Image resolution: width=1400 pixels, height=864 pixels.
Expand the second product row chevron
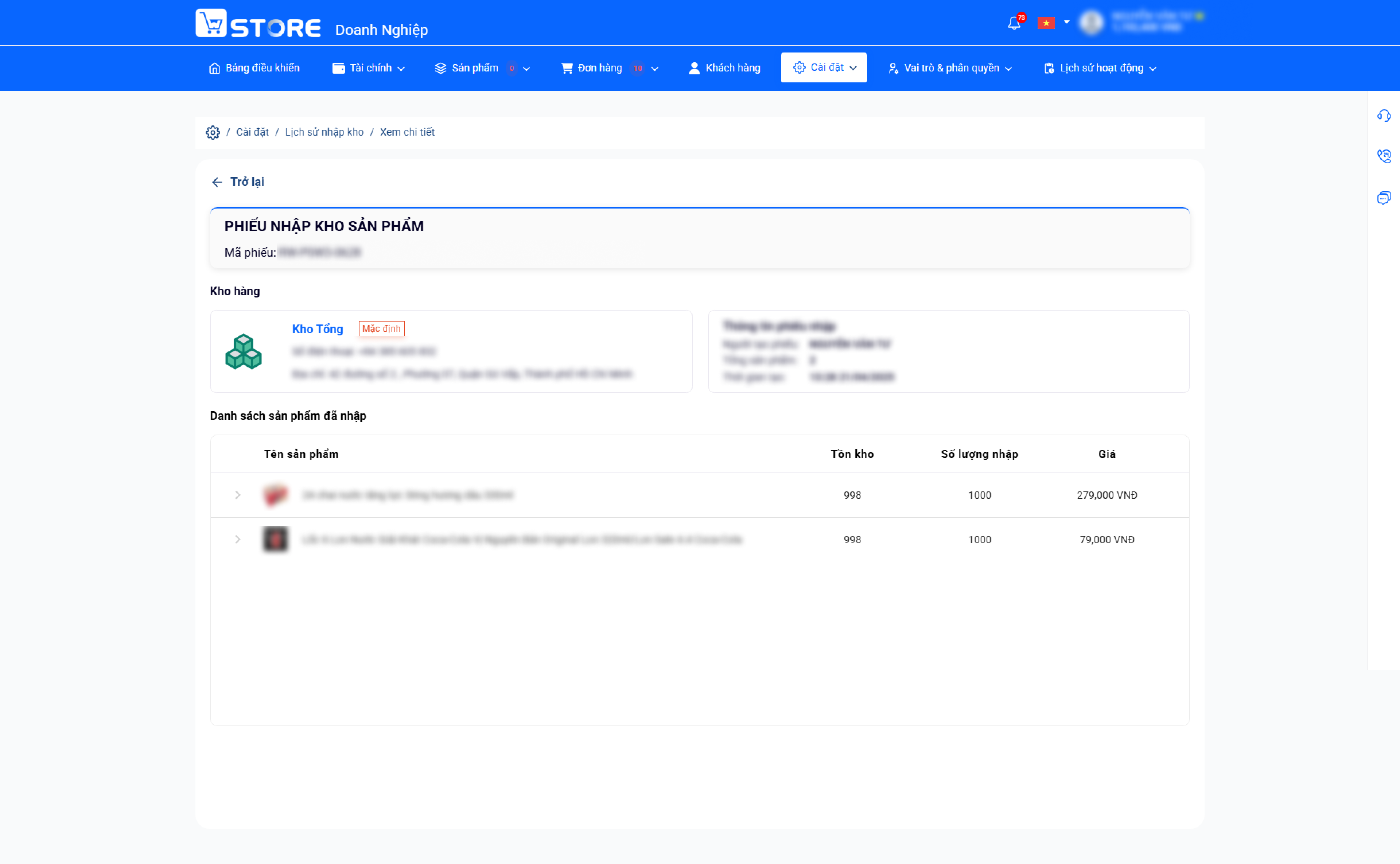click(238, 540)
